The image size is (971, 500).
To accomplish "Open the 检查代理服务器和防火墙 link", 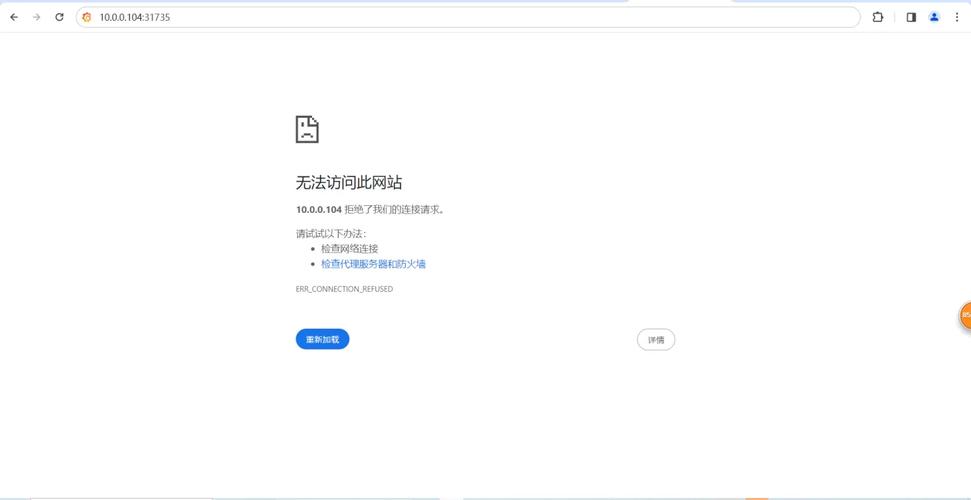I will [x=373, y=264].
